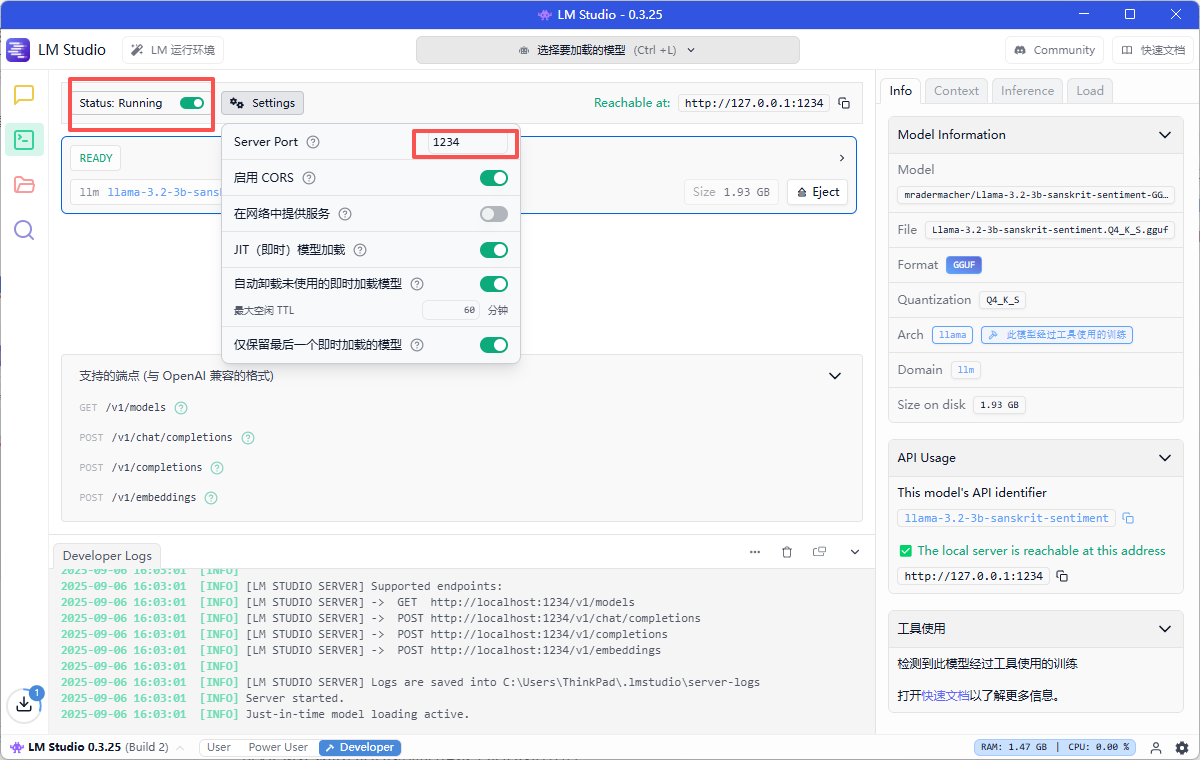The image size is (1200, 760).
Task: Copy the model API identifier
Action: tap(1128, 518)
